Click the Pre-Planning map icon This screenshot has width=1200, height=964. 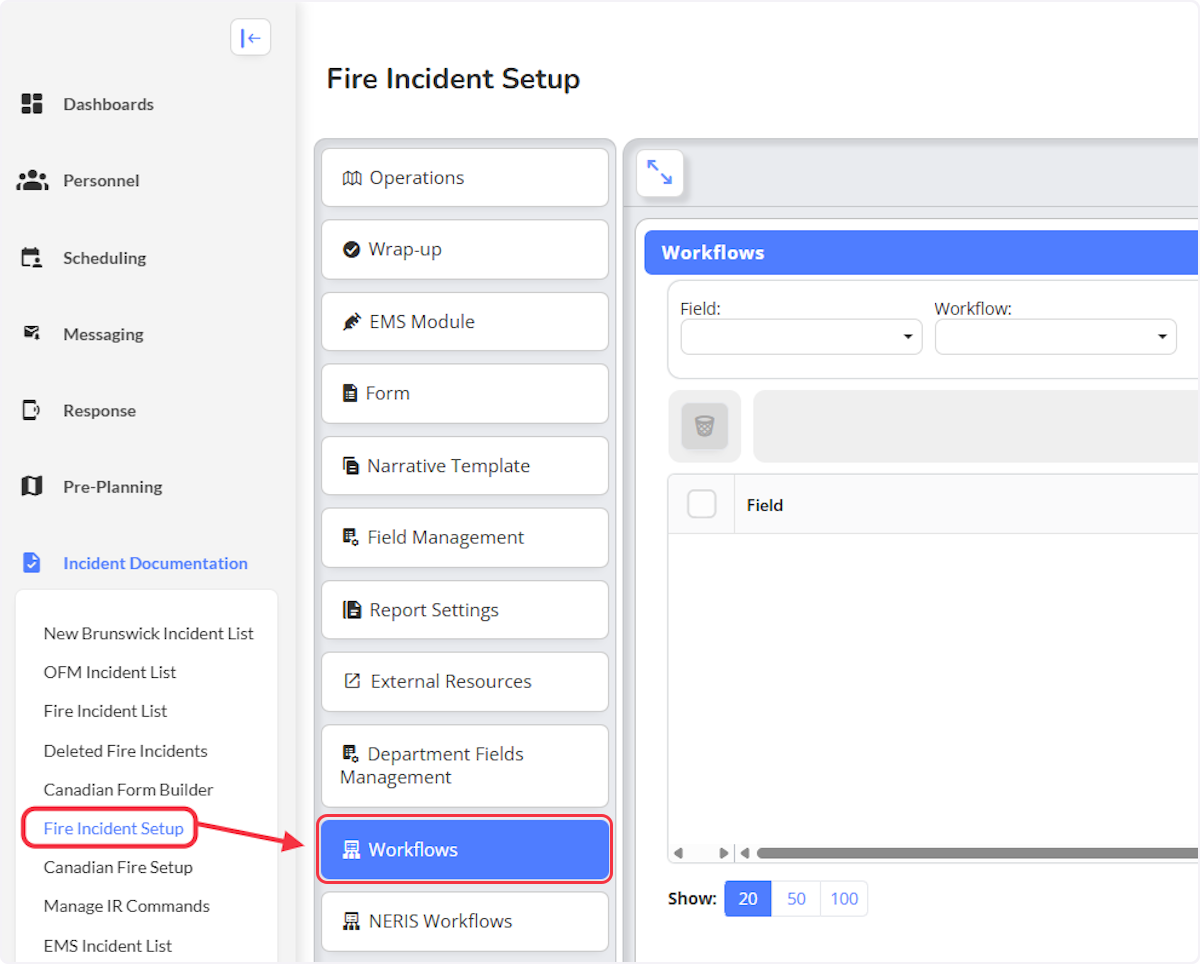(x=32, y=486)
